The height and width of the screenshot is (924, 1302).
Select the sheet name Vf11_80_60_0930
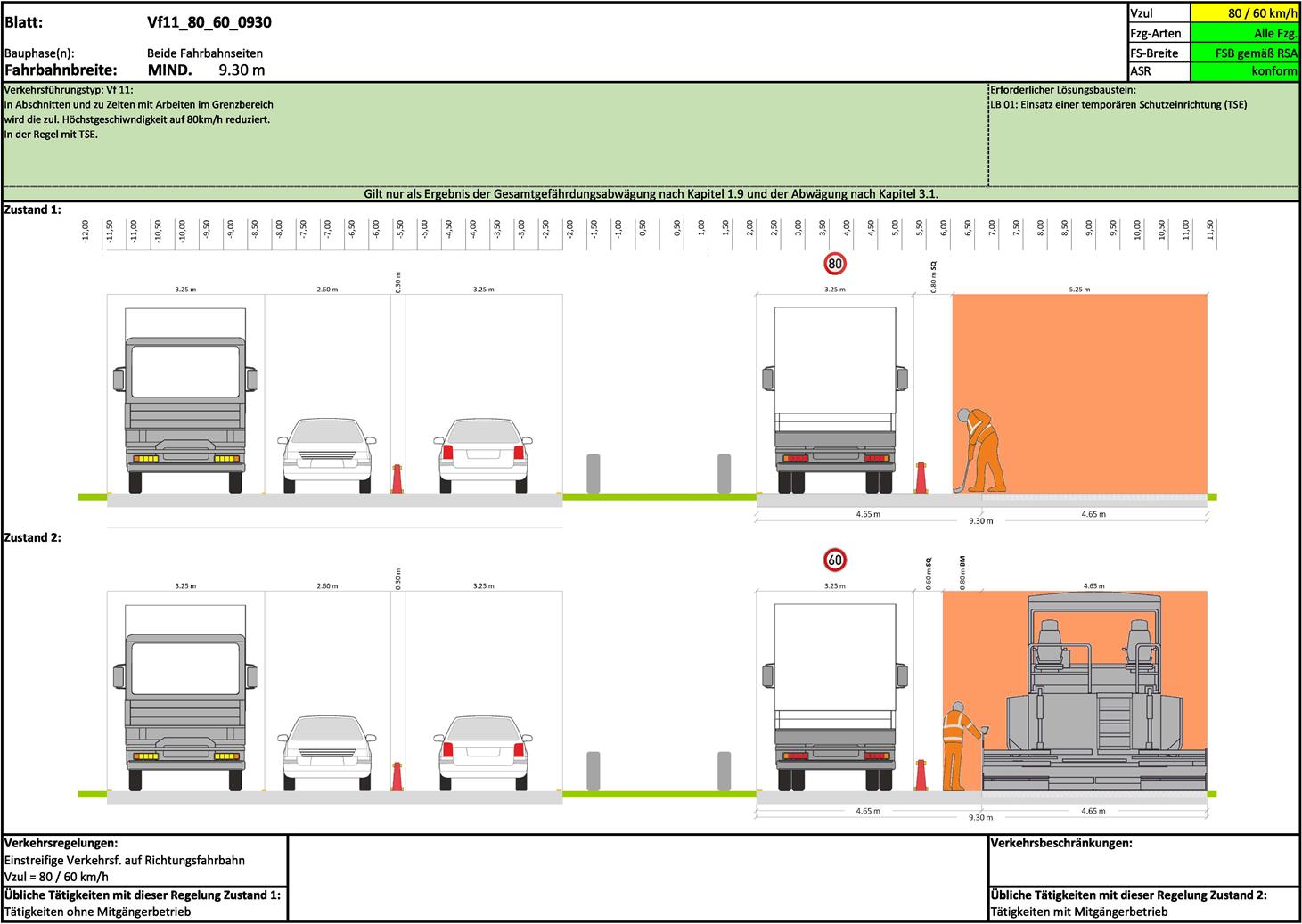pos(209,23)
